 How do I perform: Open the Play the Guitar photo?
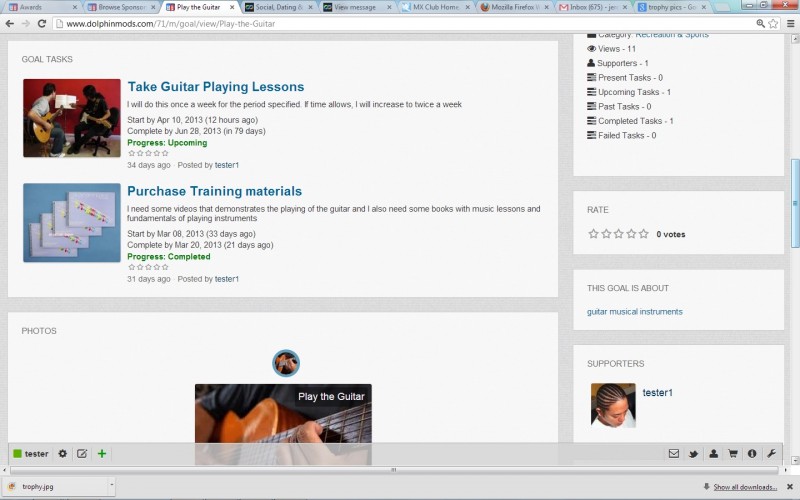283,423
